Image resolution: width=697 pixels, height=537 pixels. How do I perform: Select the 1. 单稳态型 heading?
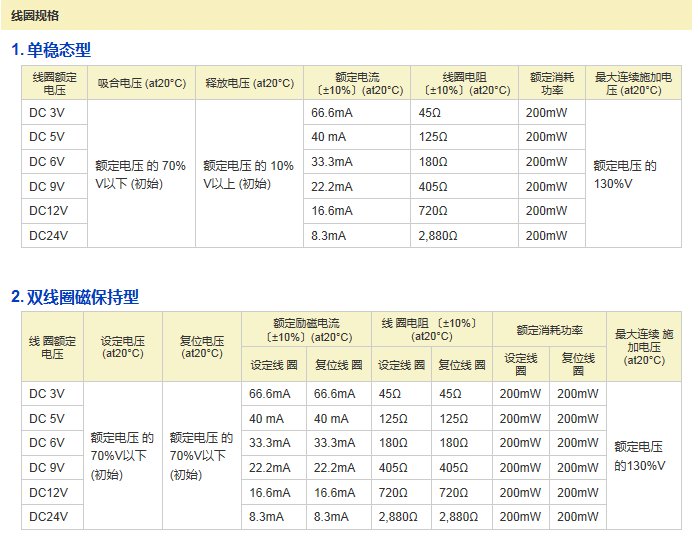[51, 50]
